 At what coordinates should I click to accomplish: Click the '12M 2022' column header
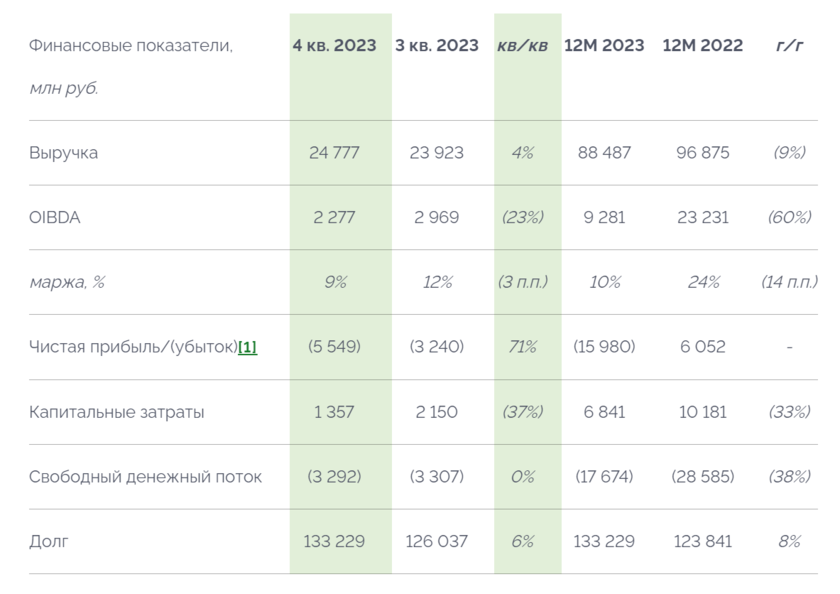pos(702,46)
